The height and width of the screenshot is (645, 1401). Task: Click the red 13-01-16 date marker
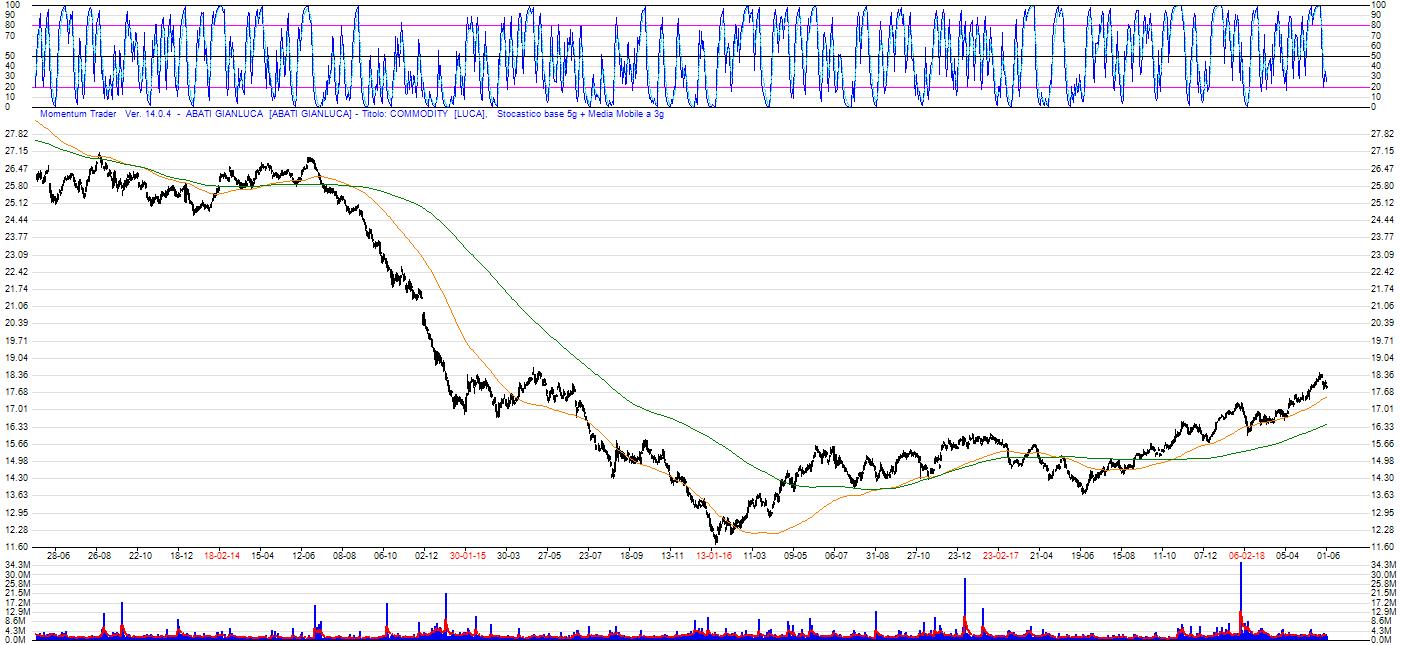(714, 554)
